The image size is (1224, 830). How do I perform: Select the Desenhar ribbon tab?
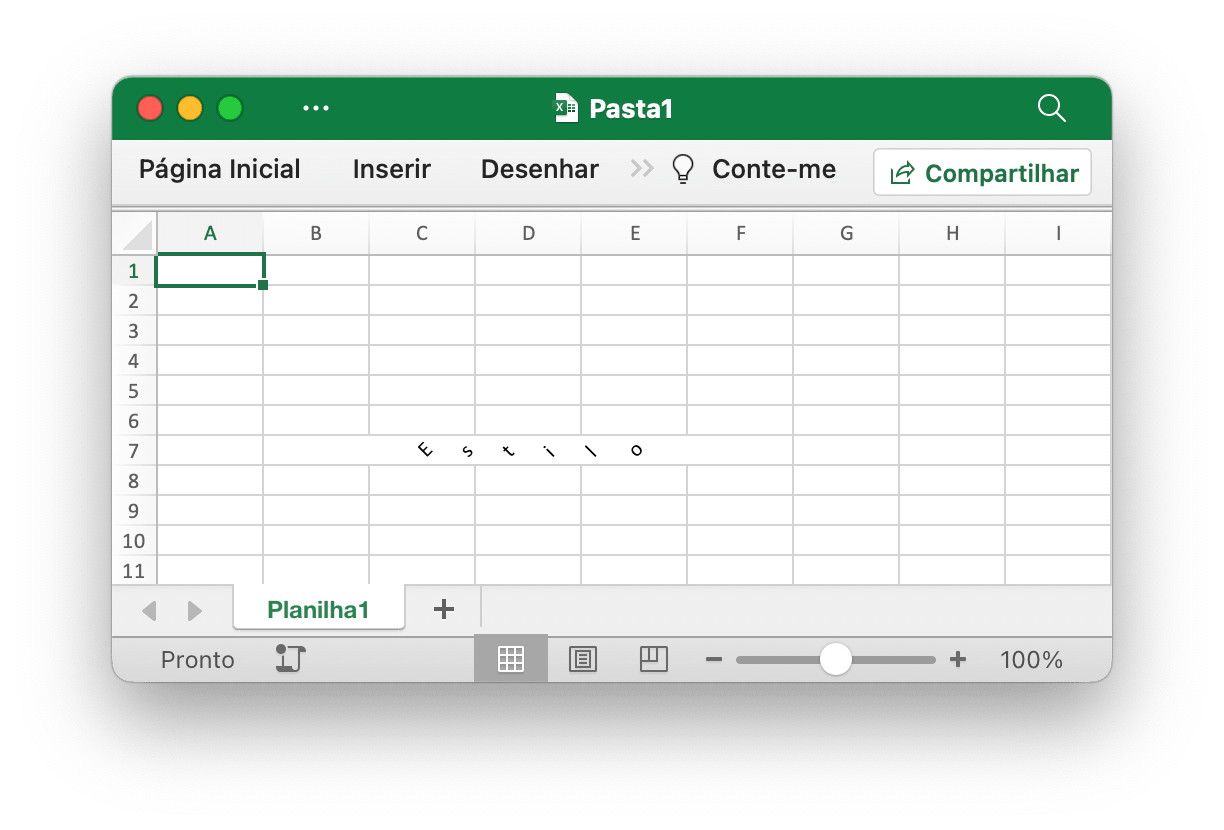coord(539,169)
